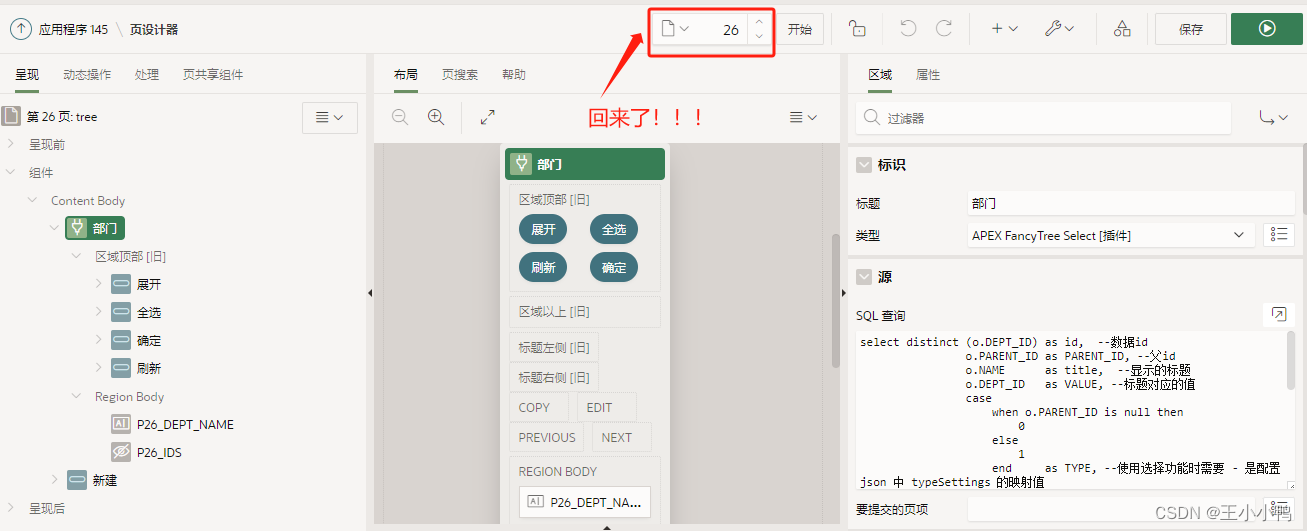Select the 部门 region in the tree
Image resolution: width=1307 pixels, height=531 pixels.
[95, 229]
